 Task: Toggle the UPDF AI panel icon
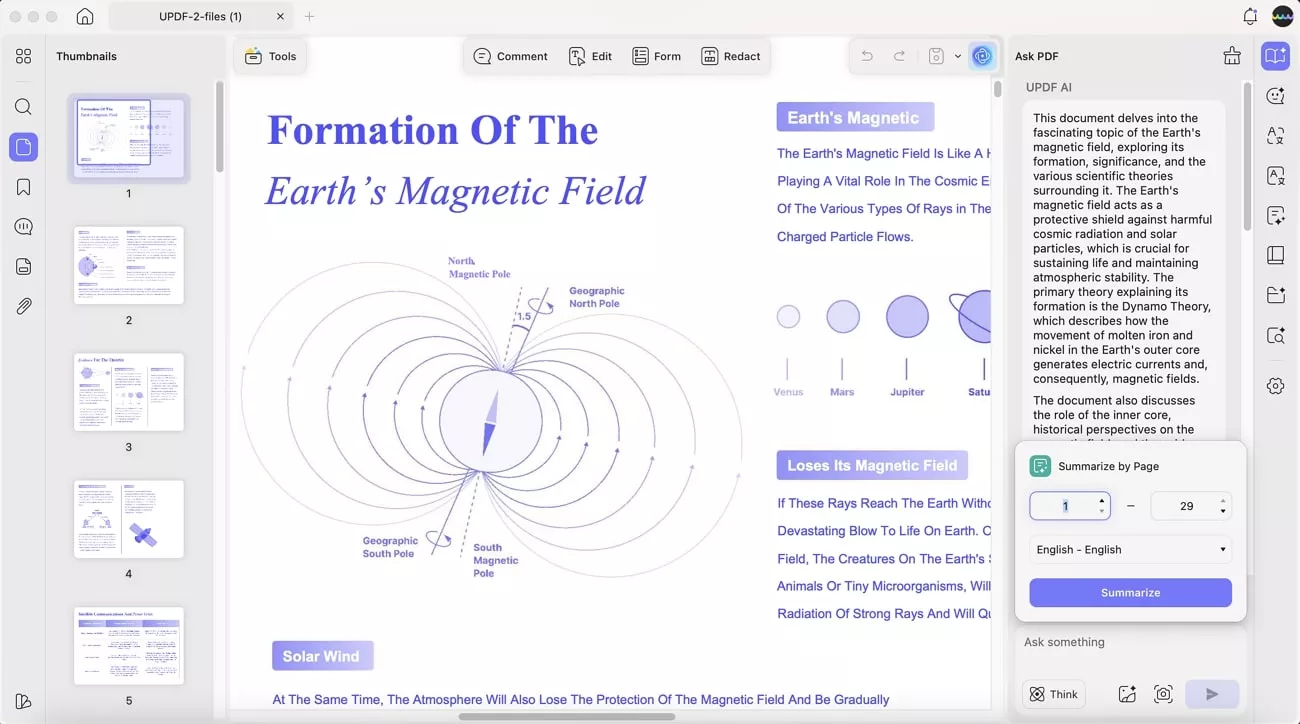point(982,56)
